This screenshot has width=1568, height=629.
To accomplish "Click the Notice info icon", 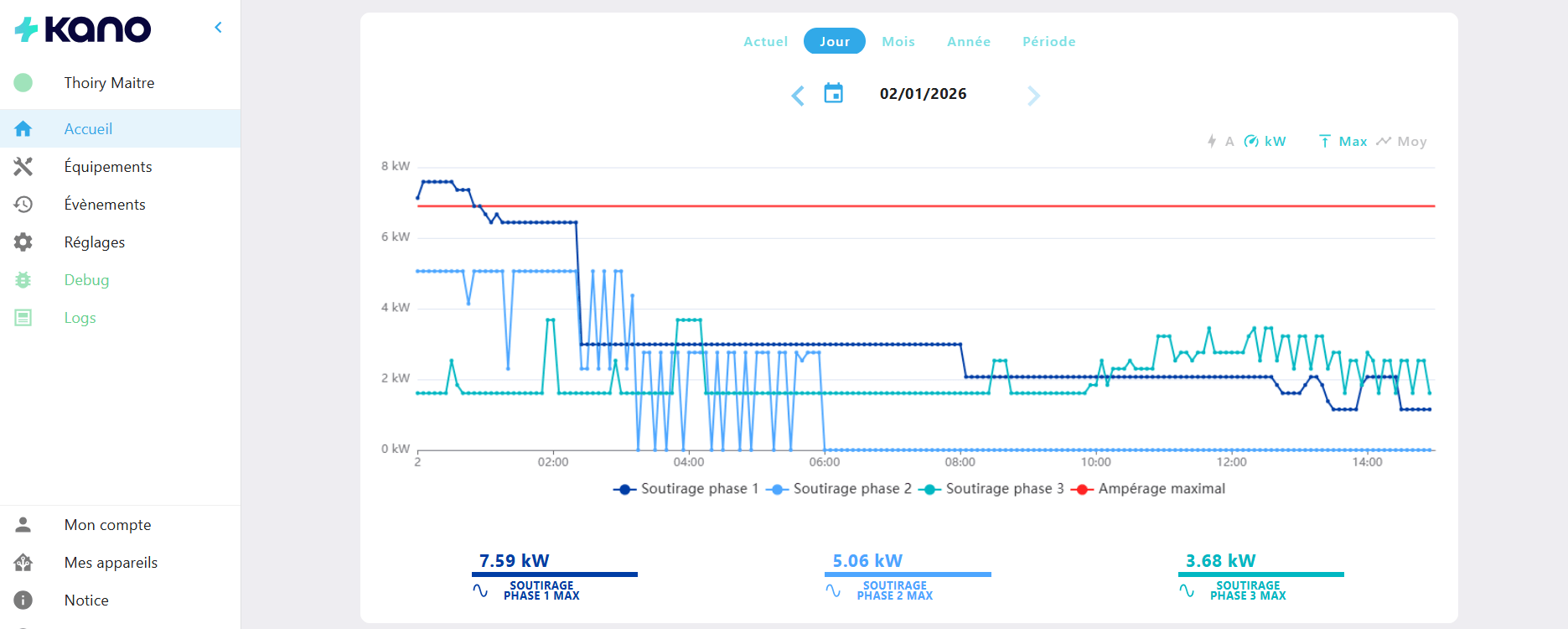I will (x=23, y=600).
